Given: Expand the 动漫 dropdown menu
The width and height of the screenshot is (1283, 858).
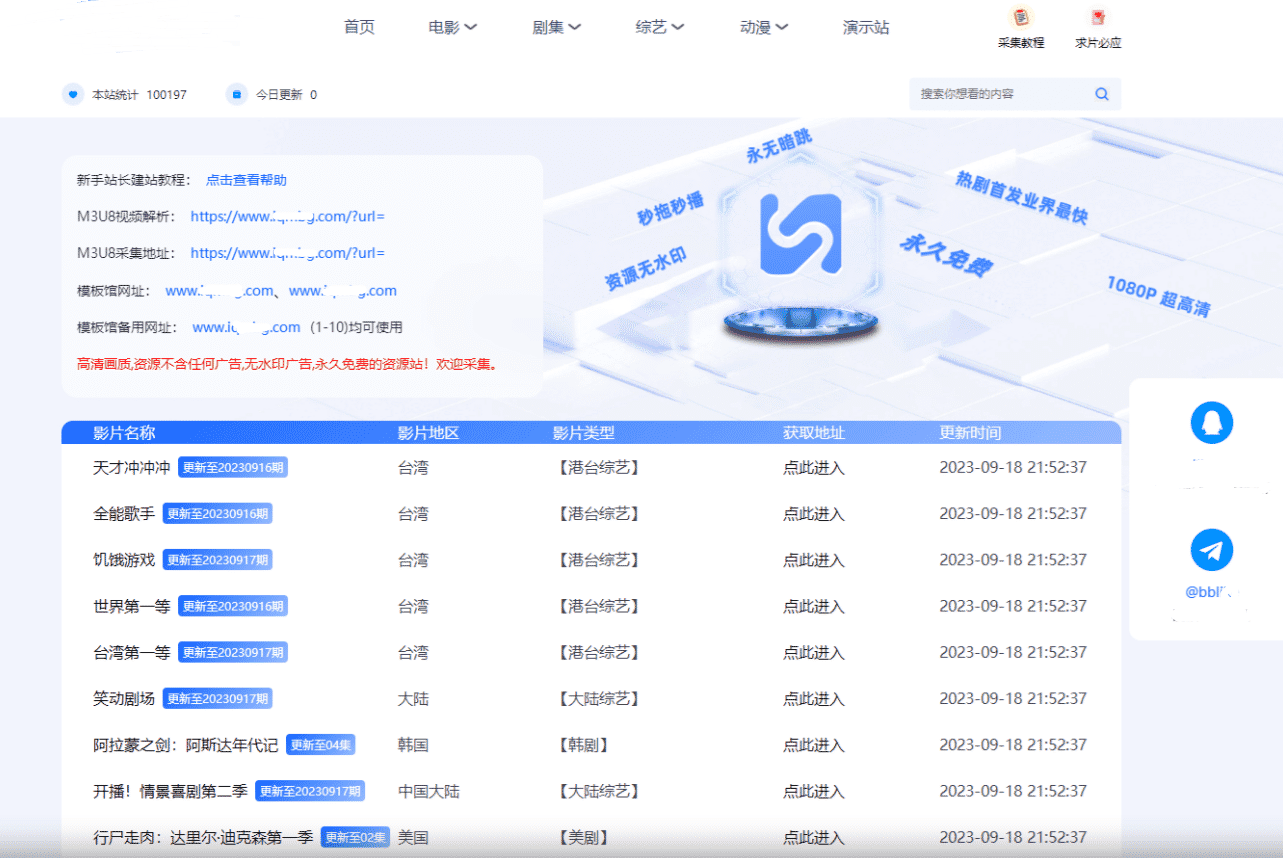Looking at the screenshot, I should 764,27.
